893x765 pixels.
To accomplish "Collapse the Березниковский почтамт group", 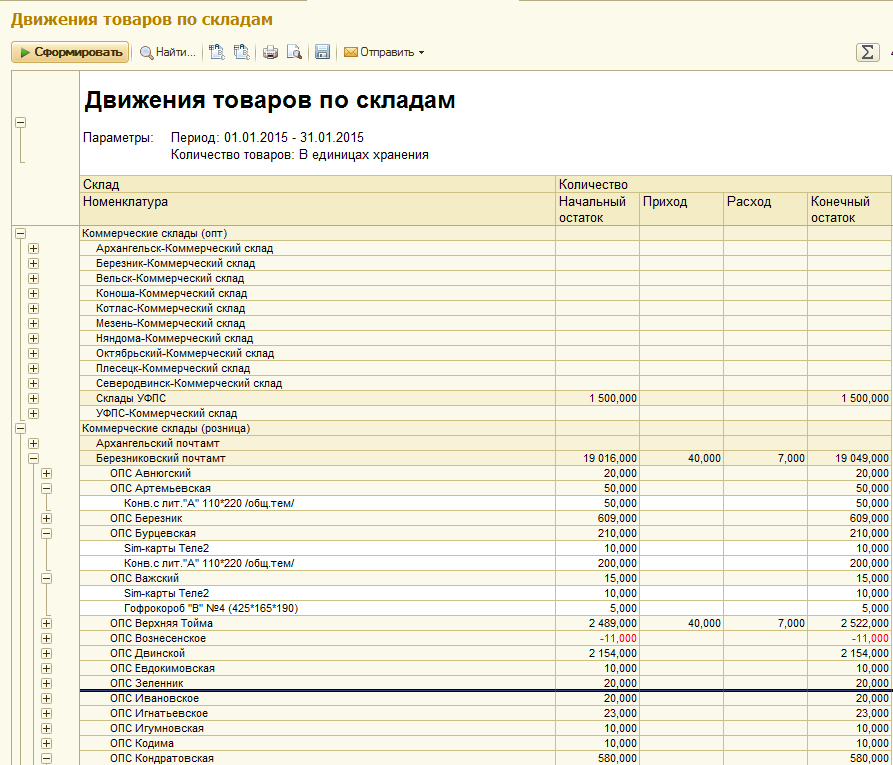I will [x=33, y=458].
